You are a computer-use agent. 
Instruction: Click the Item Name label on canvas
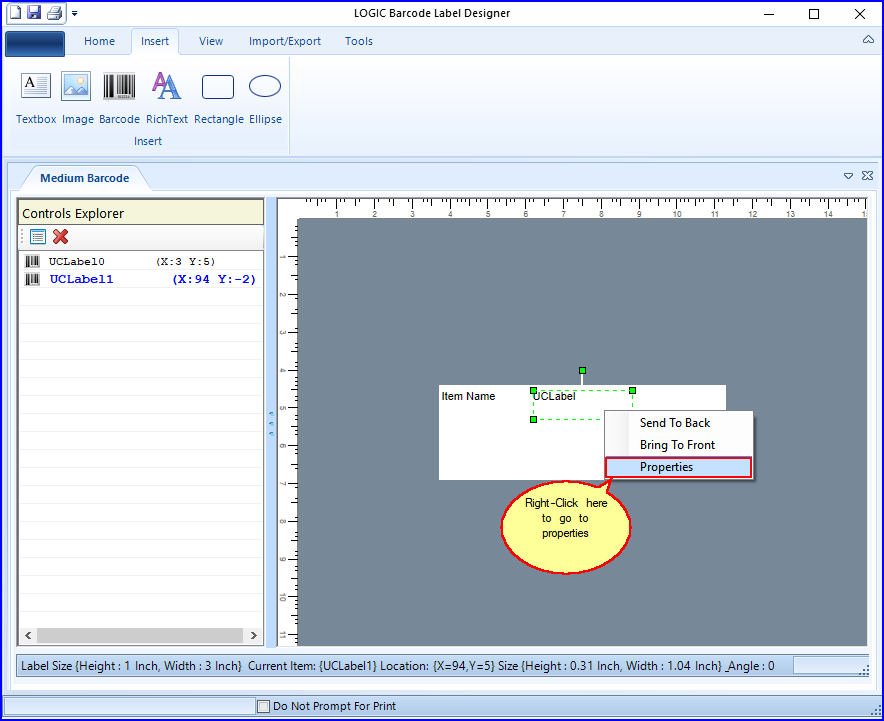[468, 396]
